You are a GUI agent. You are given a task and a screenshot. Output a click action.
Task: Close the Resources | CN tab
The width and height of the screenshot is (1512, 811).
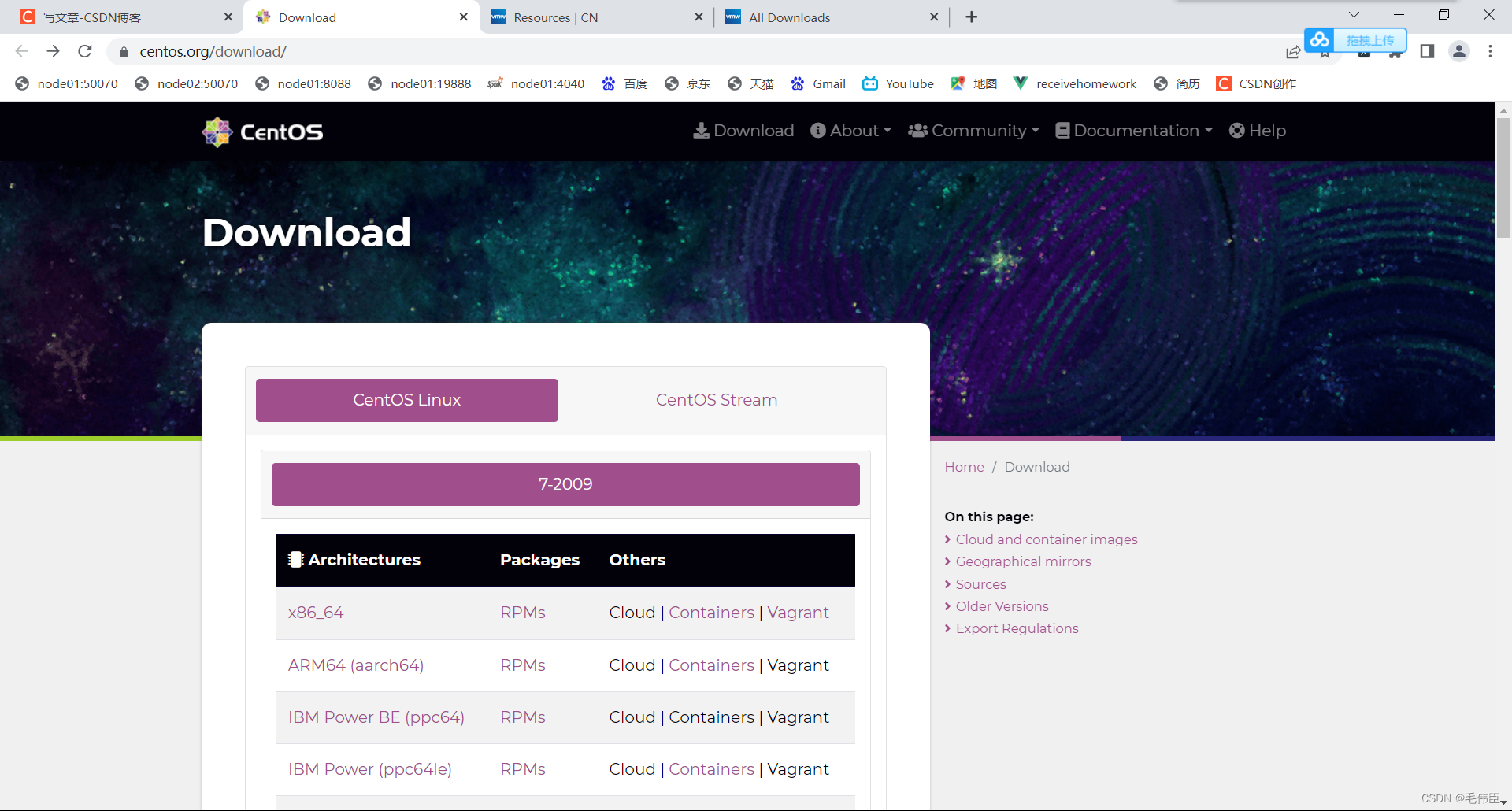tap(699, 17)
